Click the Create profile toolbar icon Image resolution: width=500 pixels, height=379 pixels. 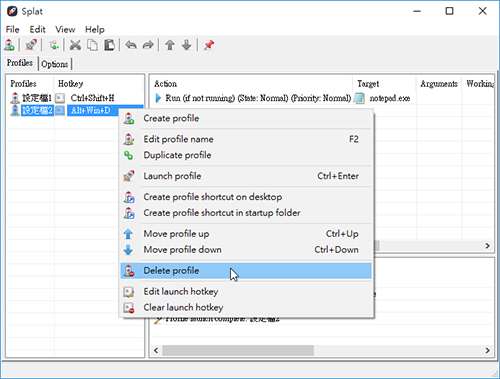9,45
